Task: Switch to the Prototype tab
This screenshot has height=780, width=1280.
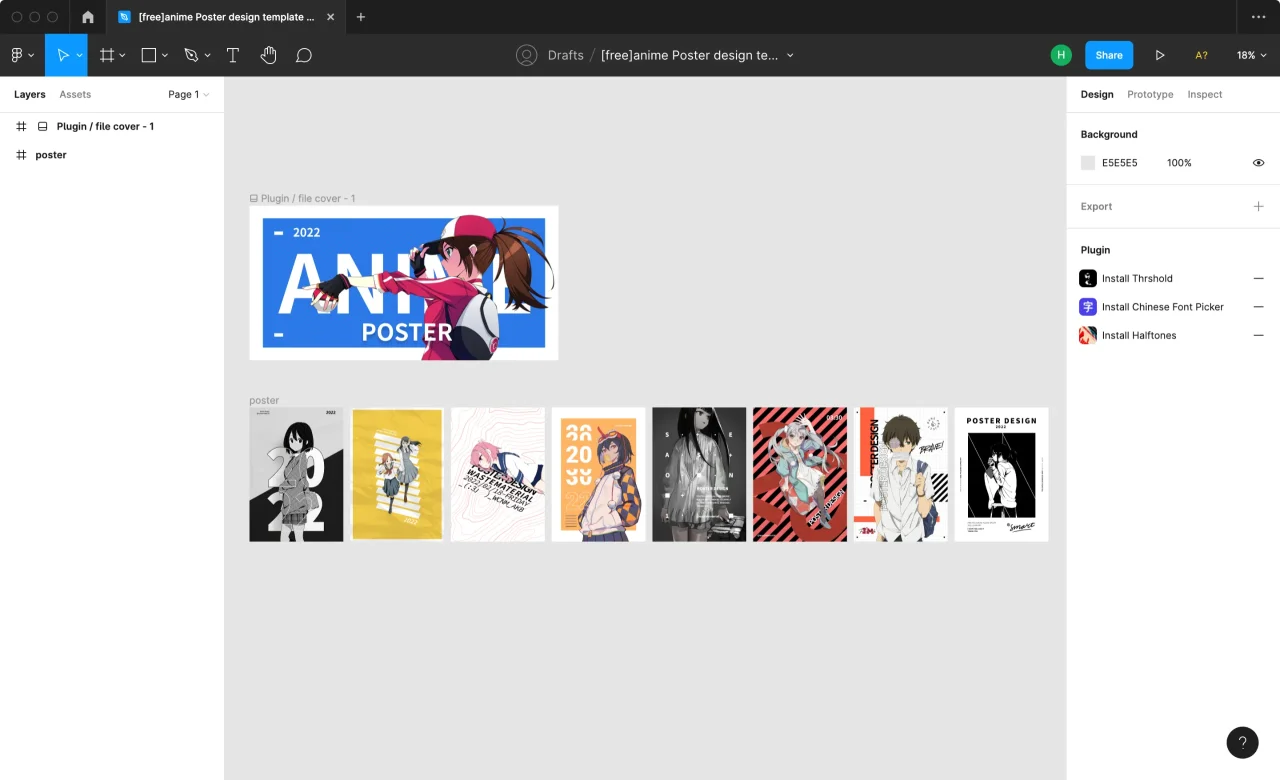Action: (1150, 94)
